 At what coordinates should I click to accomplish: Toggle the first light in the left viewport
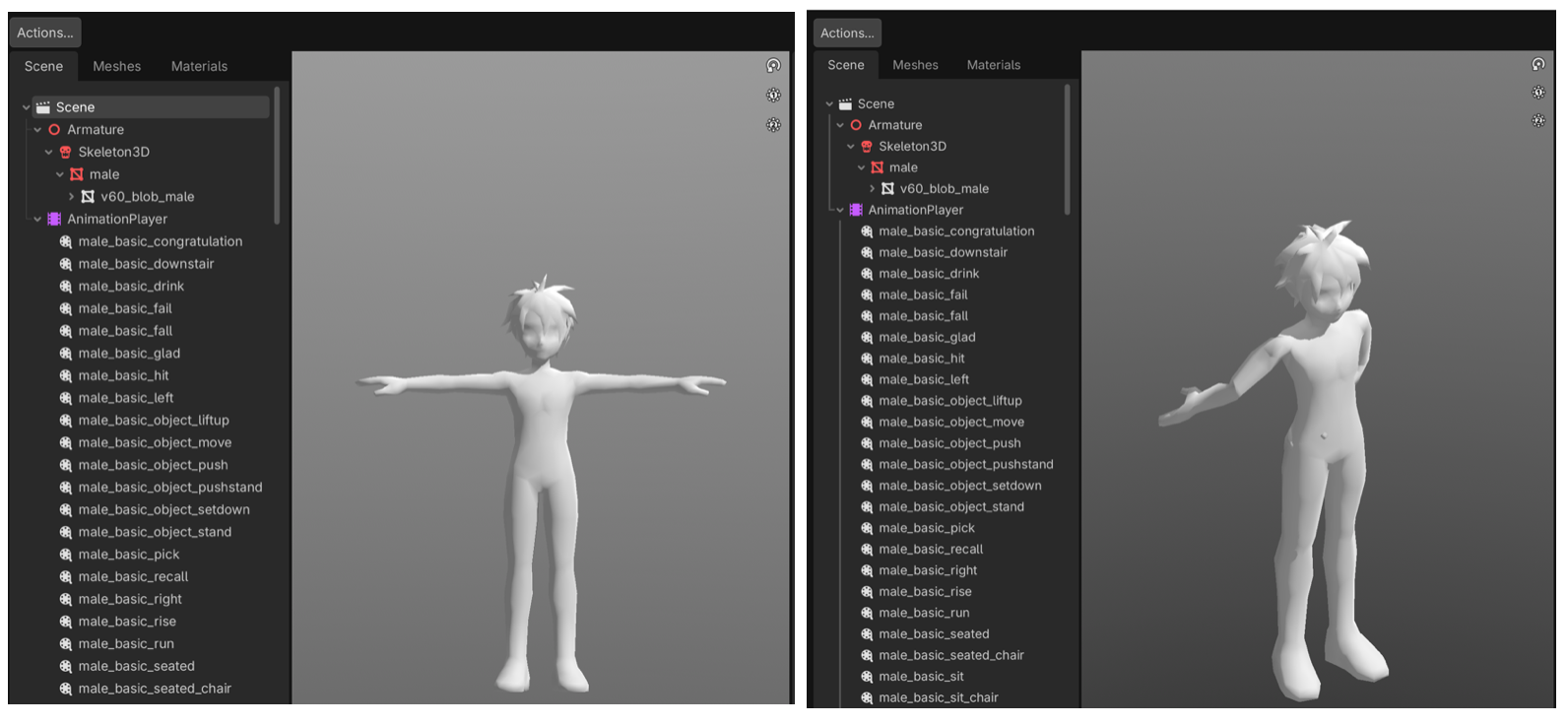click(773, 96)
